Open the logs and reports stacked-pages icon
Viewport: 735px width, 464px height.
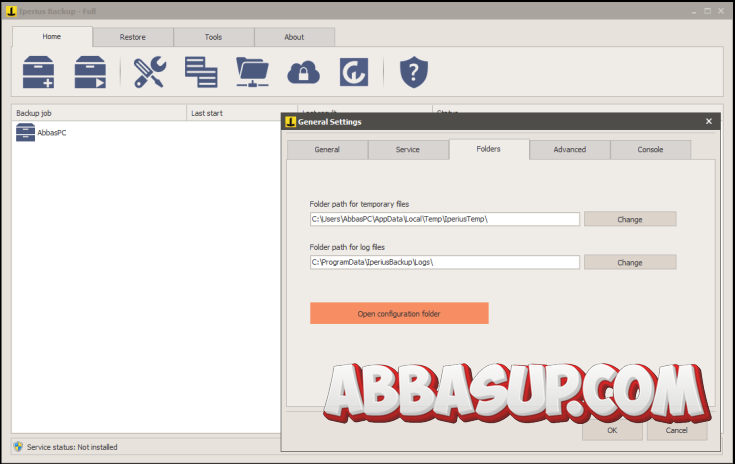[201, 72]
